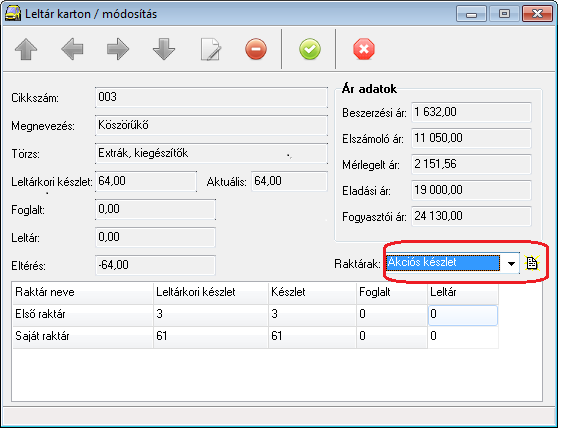Select the Első raktár row
562x431 pixels.
(x=255, y=315)
